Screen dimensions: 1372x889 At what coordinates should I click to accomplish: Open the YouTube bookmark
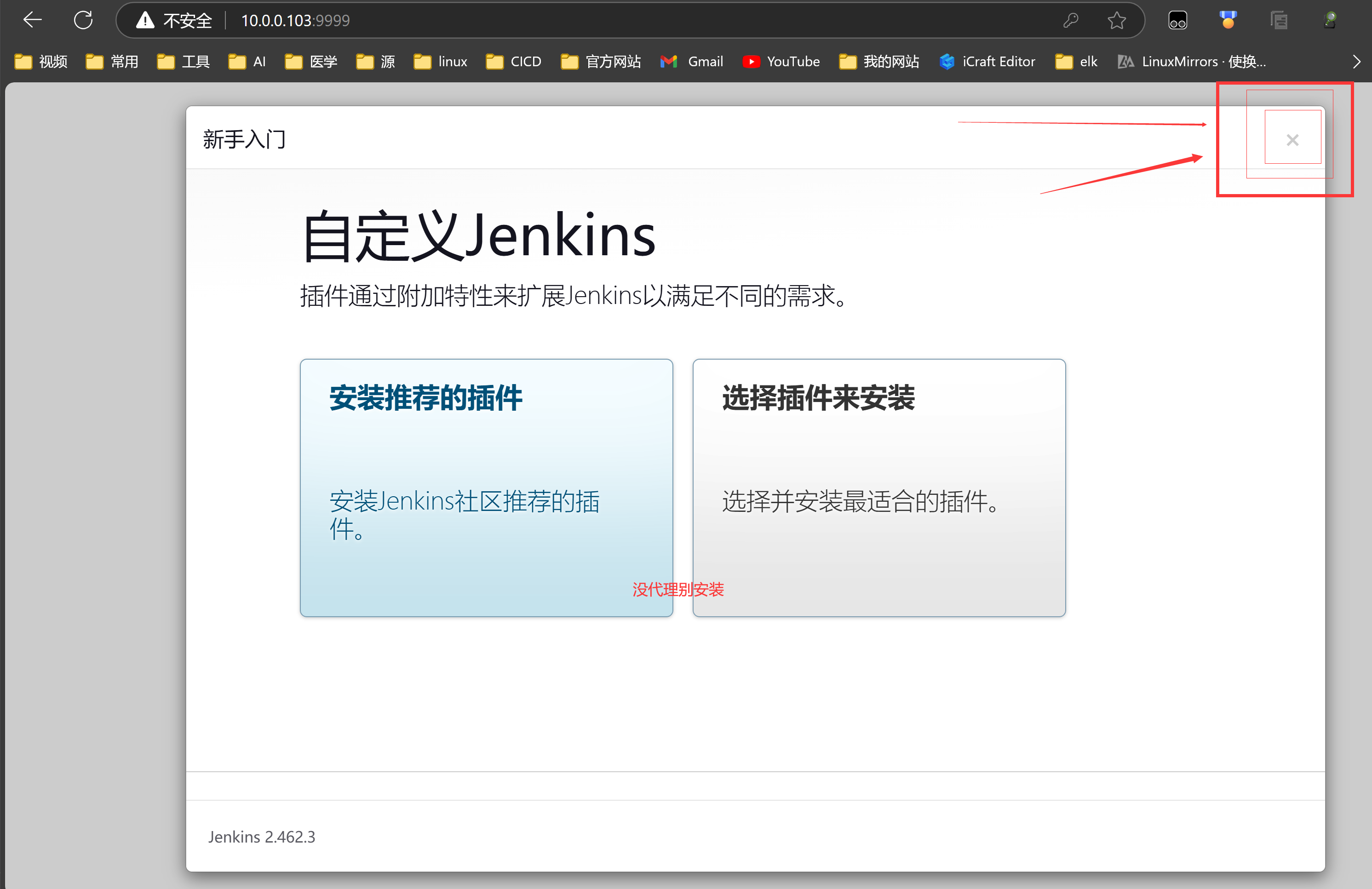pyautogui.click(x=781, y=62)
